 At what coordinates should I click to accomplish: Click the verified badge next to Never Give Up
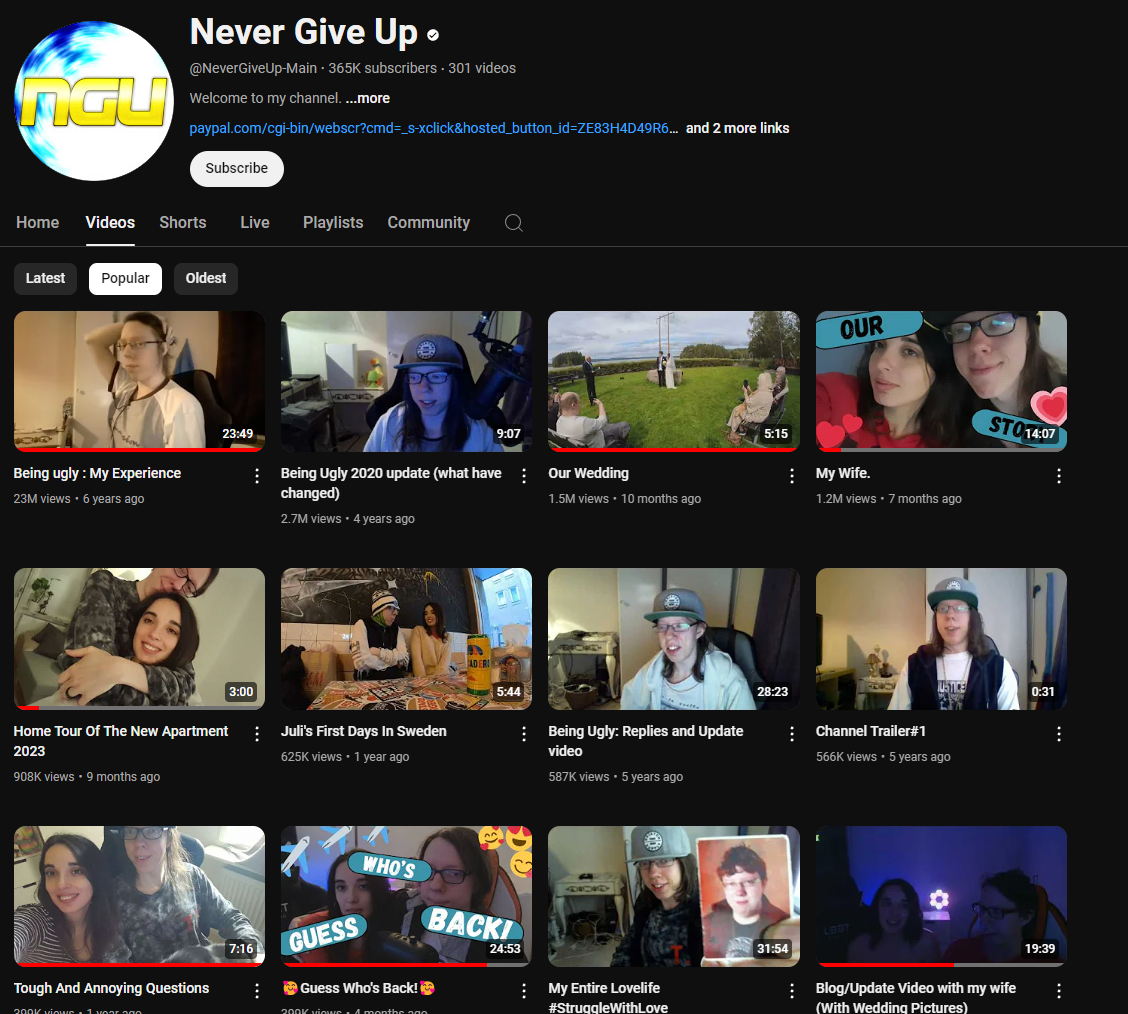[x=433, y=35]
